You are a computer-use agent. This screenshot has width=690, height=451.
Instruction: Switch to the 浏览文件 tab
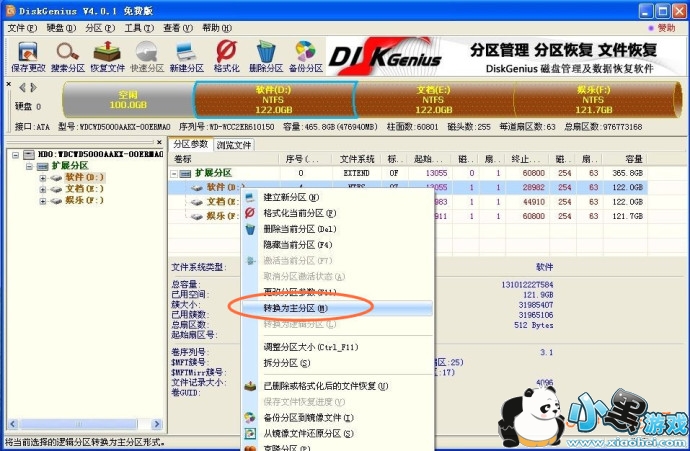coord(234,145)
